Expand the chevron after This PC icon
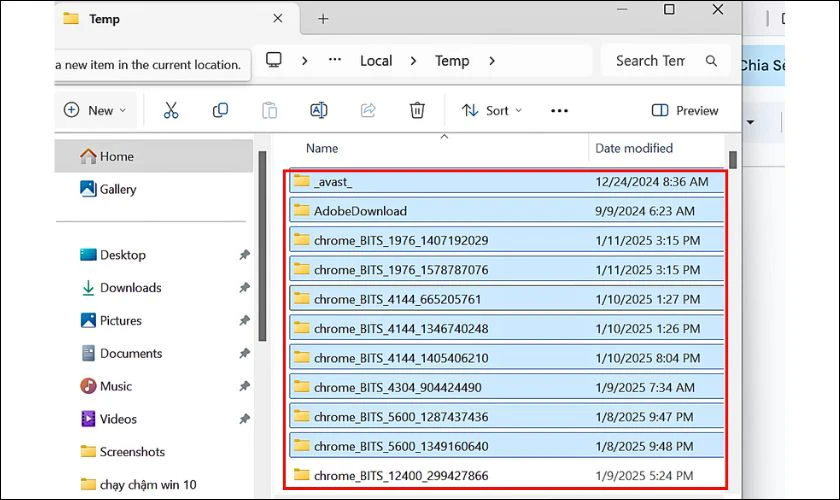Screen dimensions: 840x500 click(x=304, y=61)
